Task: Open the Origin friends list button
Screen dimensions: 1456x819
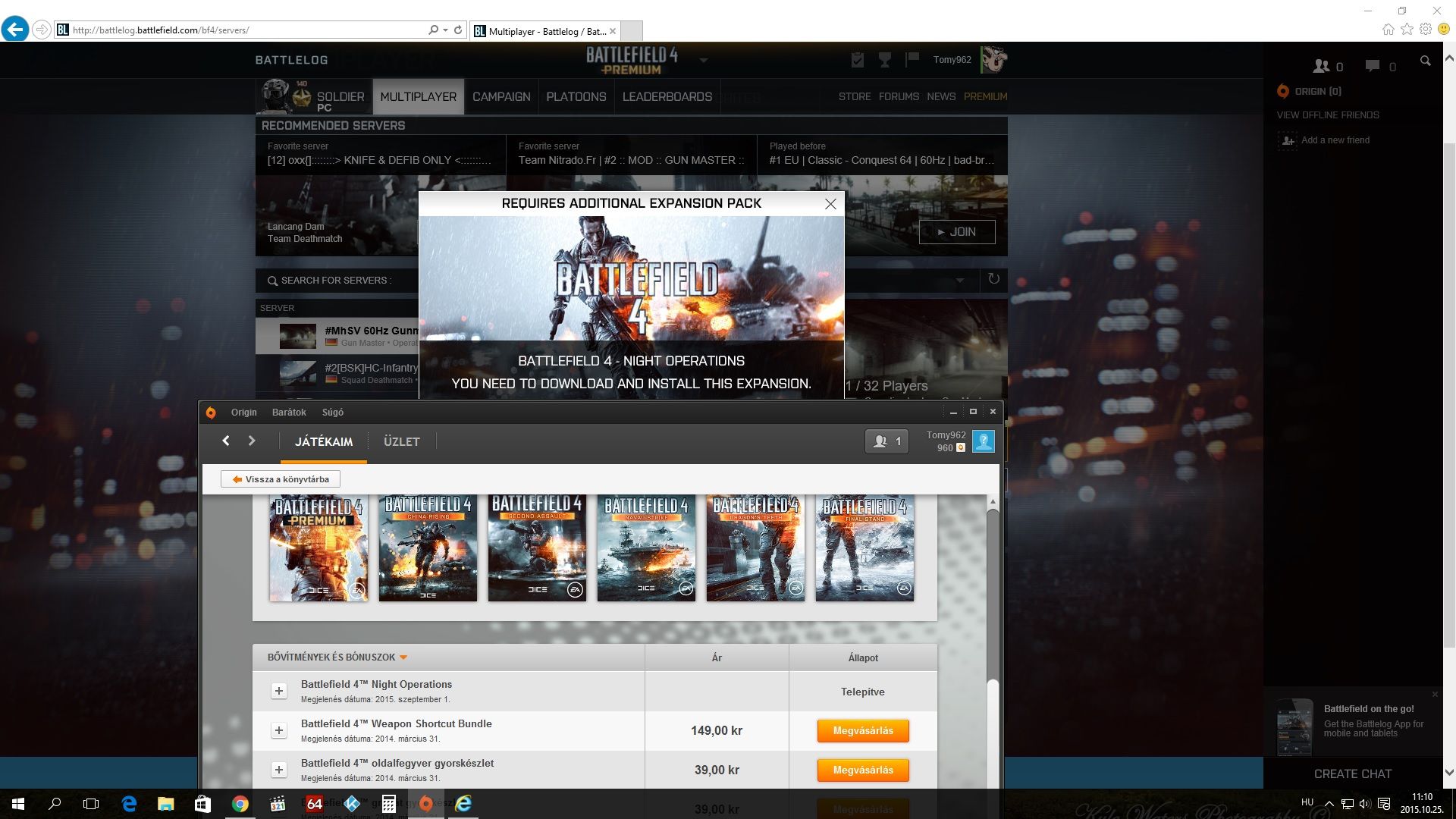Action: (886, 441)
